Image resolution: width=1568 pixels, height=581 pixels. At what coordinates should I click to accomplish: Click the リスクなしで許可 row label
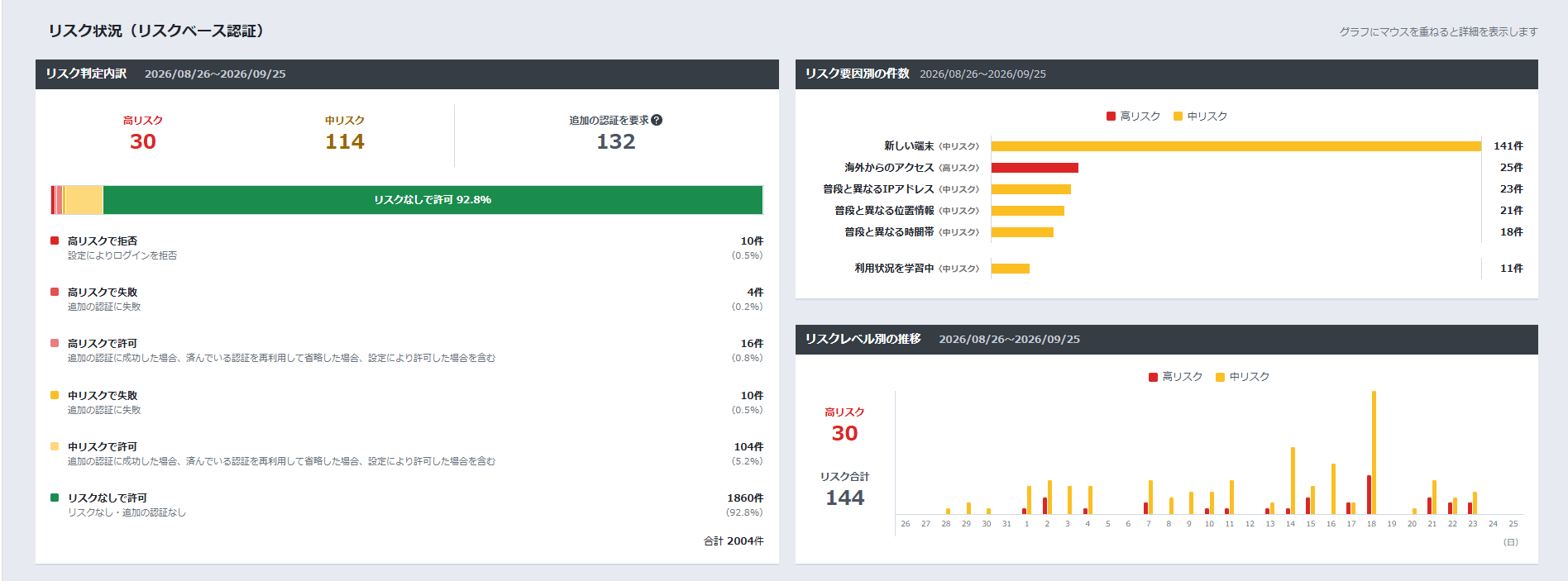point(108,498)
